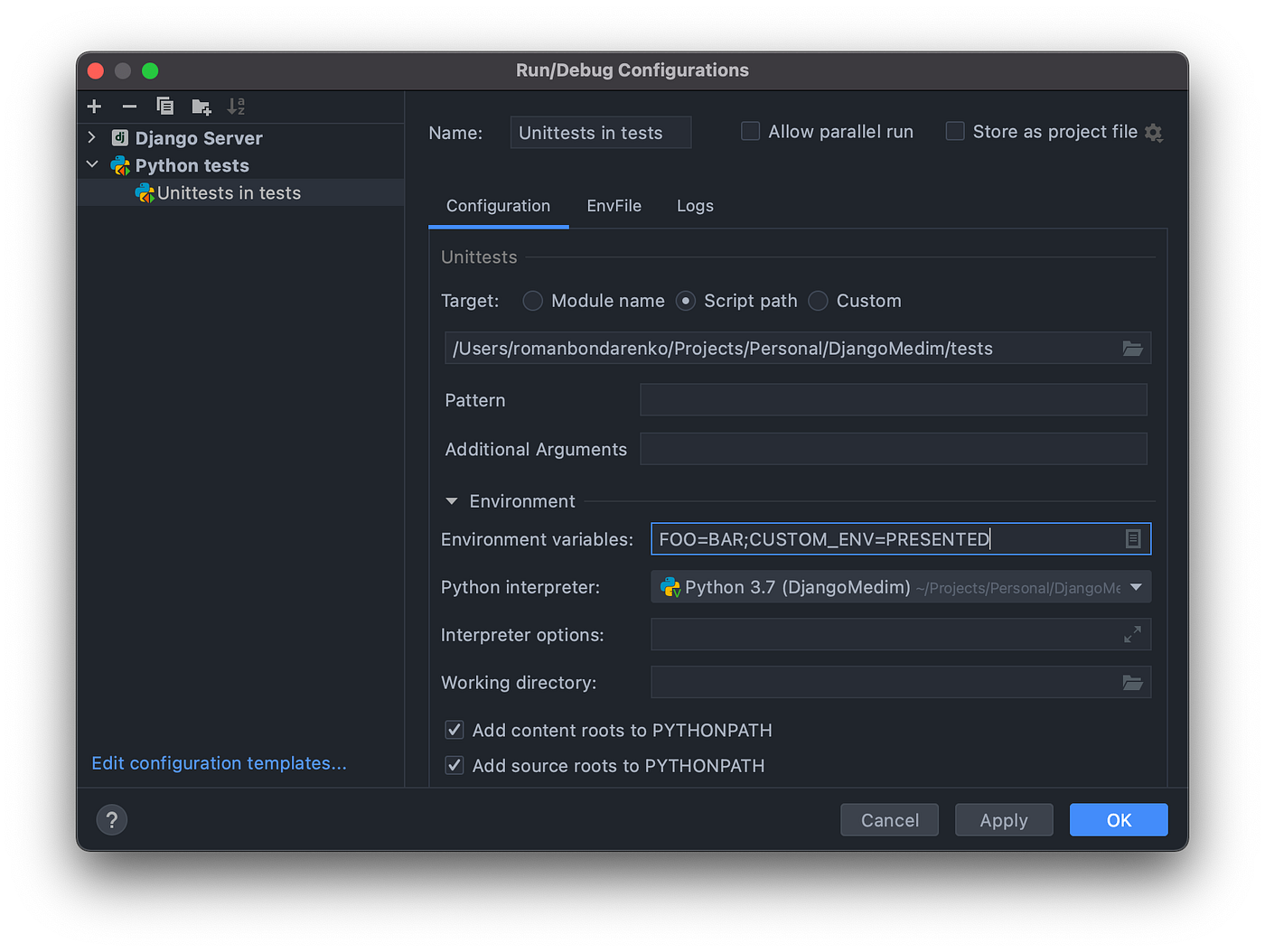Add a new run configuration
The width and height of the screenshot is (1265, 952).
94,106
